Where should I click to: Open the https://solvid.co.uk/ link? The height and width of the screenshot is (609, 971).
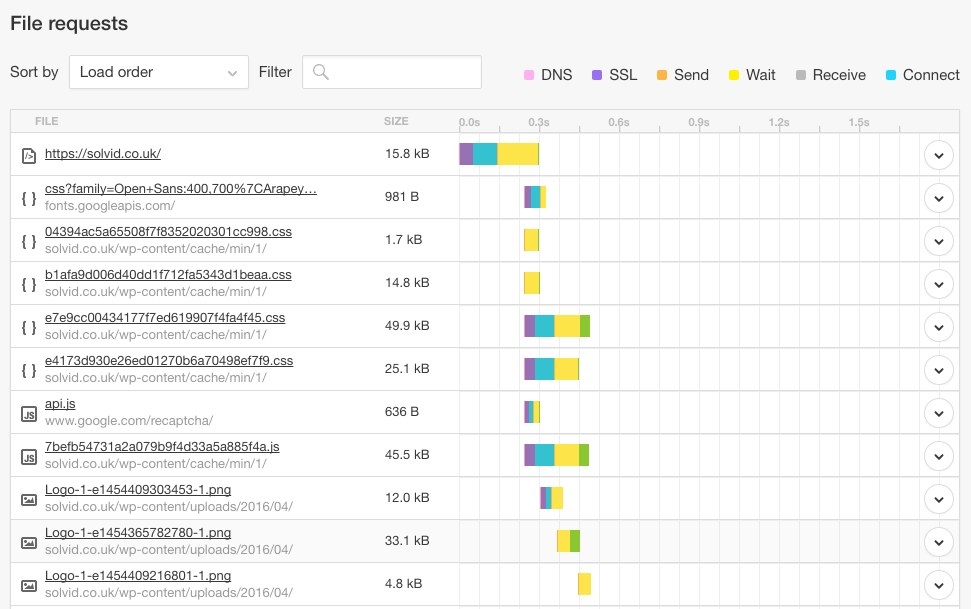click(103, 154)
